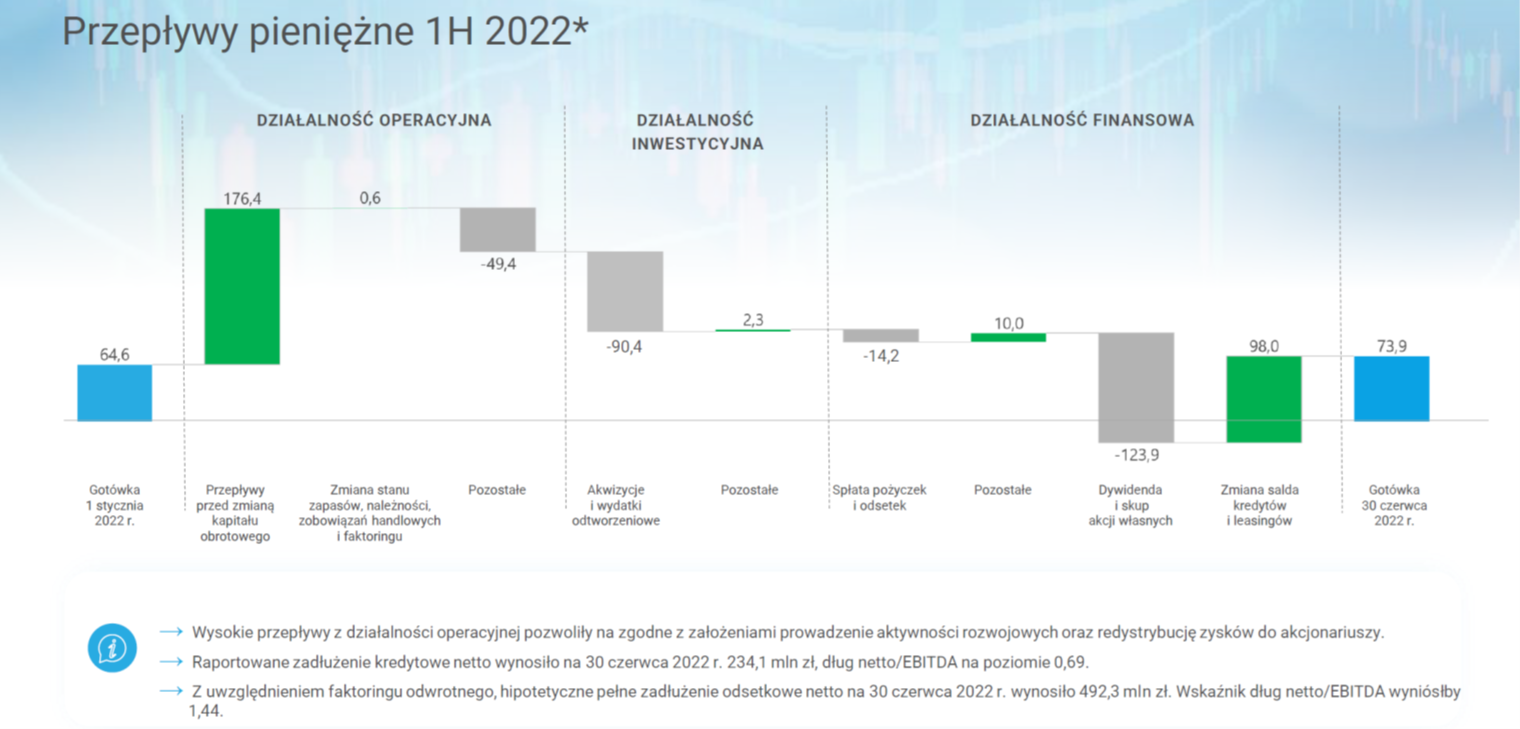Click the value label -90,4
Viewport: 1520px width, 729px height.
625,345
